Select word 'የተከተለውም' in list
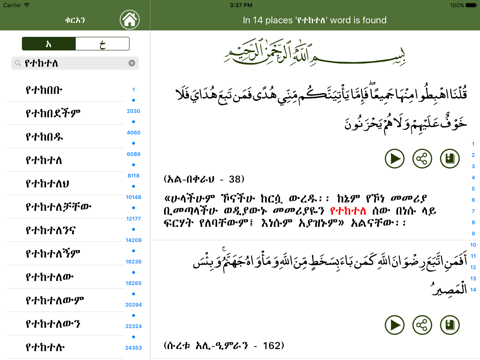Viewport: 480px width, 360px height. pos(66,300)
